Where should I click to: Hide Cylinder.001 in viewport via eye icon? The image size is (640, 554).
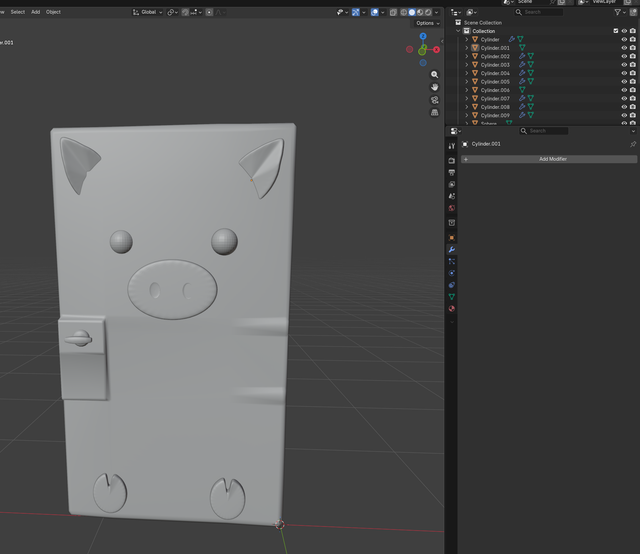pyautogui.click(x=624, y=48)
